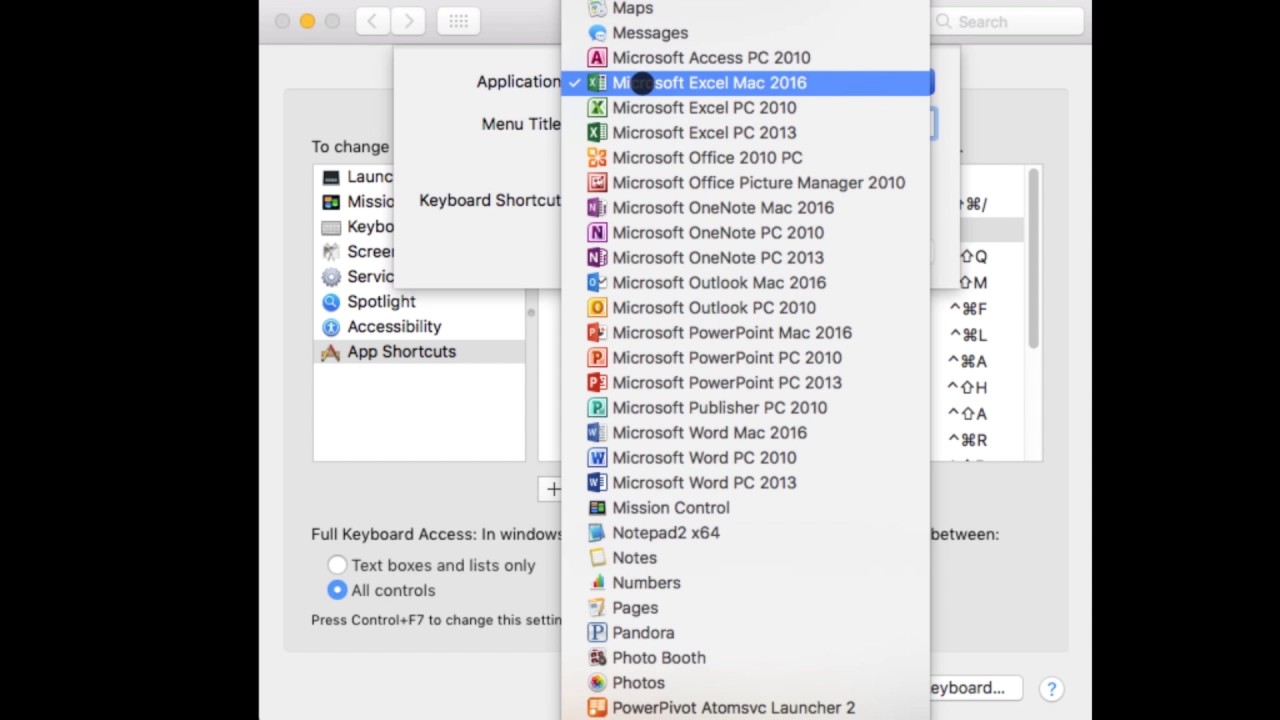
Task: Choose Maps from the application list
Action: (746, 8)
